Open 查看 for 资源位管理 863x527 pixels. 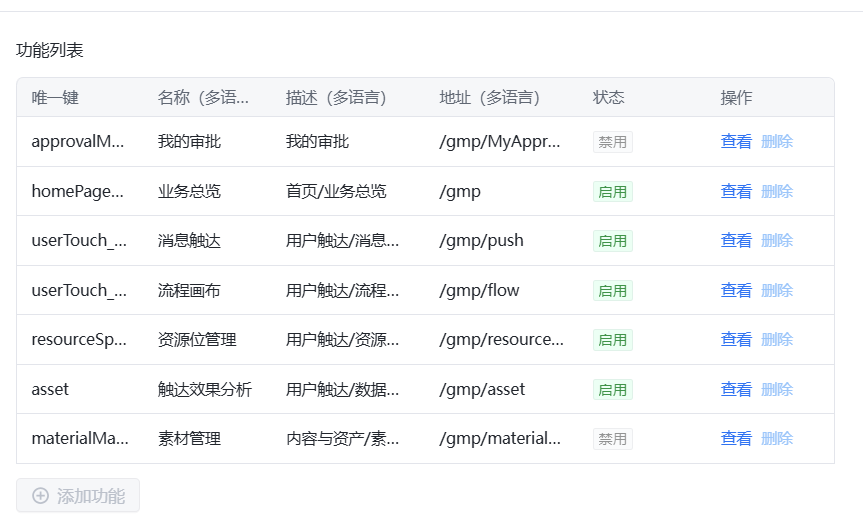point(736,340)
